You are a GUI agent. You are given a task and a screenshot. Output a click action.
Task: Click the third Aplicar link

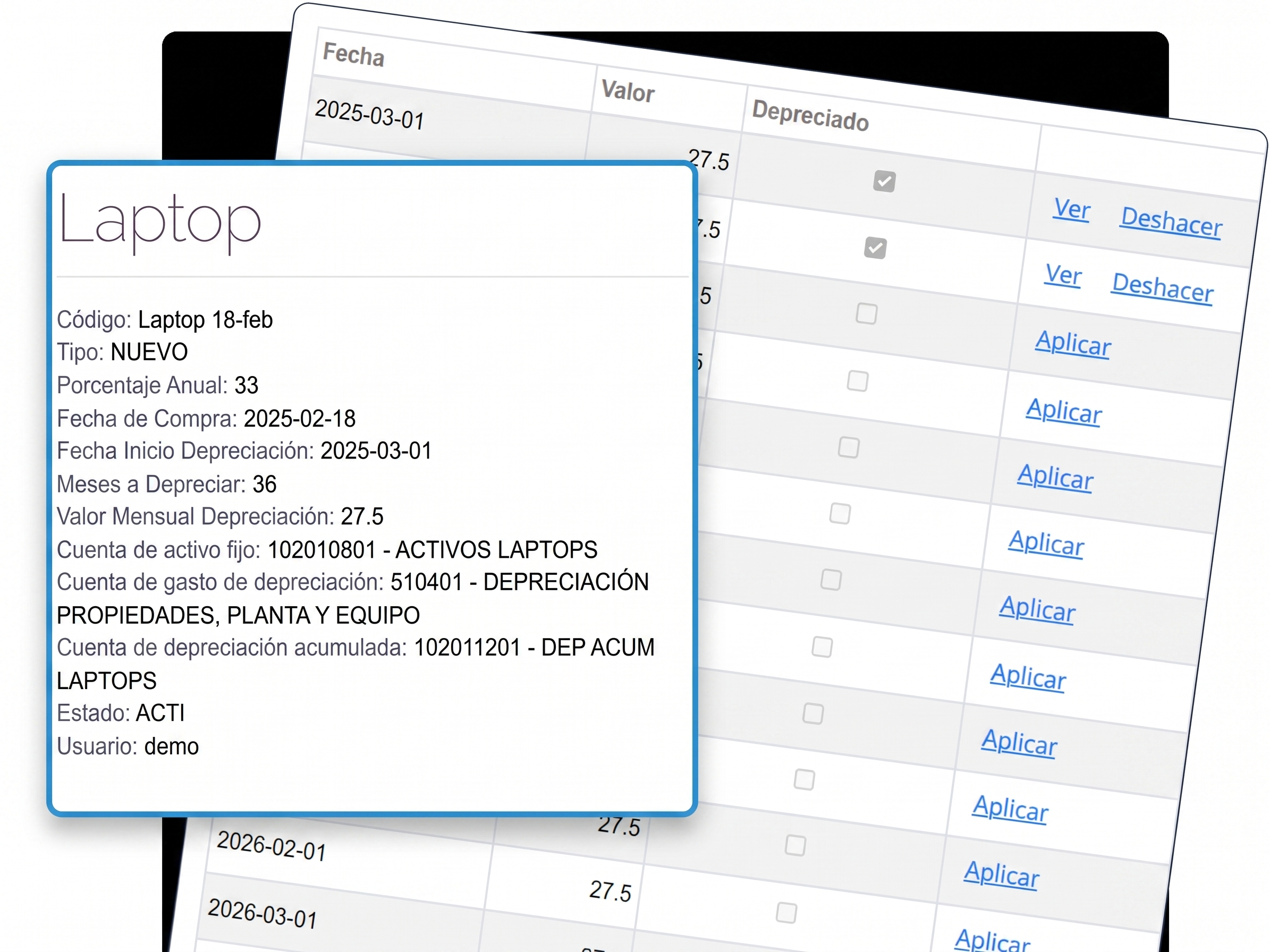click(x=1055, y=477)
